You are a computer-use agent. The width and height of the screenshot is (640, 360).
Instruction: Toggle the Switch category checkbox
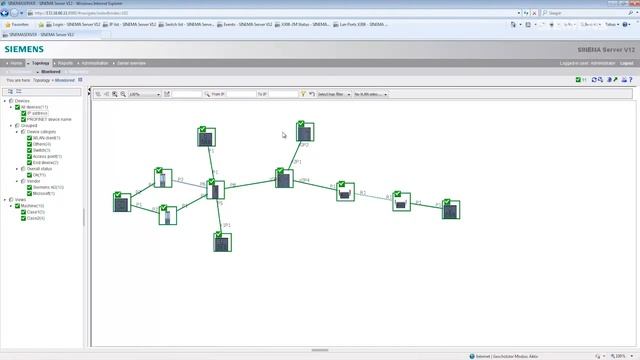click(29, 150)
